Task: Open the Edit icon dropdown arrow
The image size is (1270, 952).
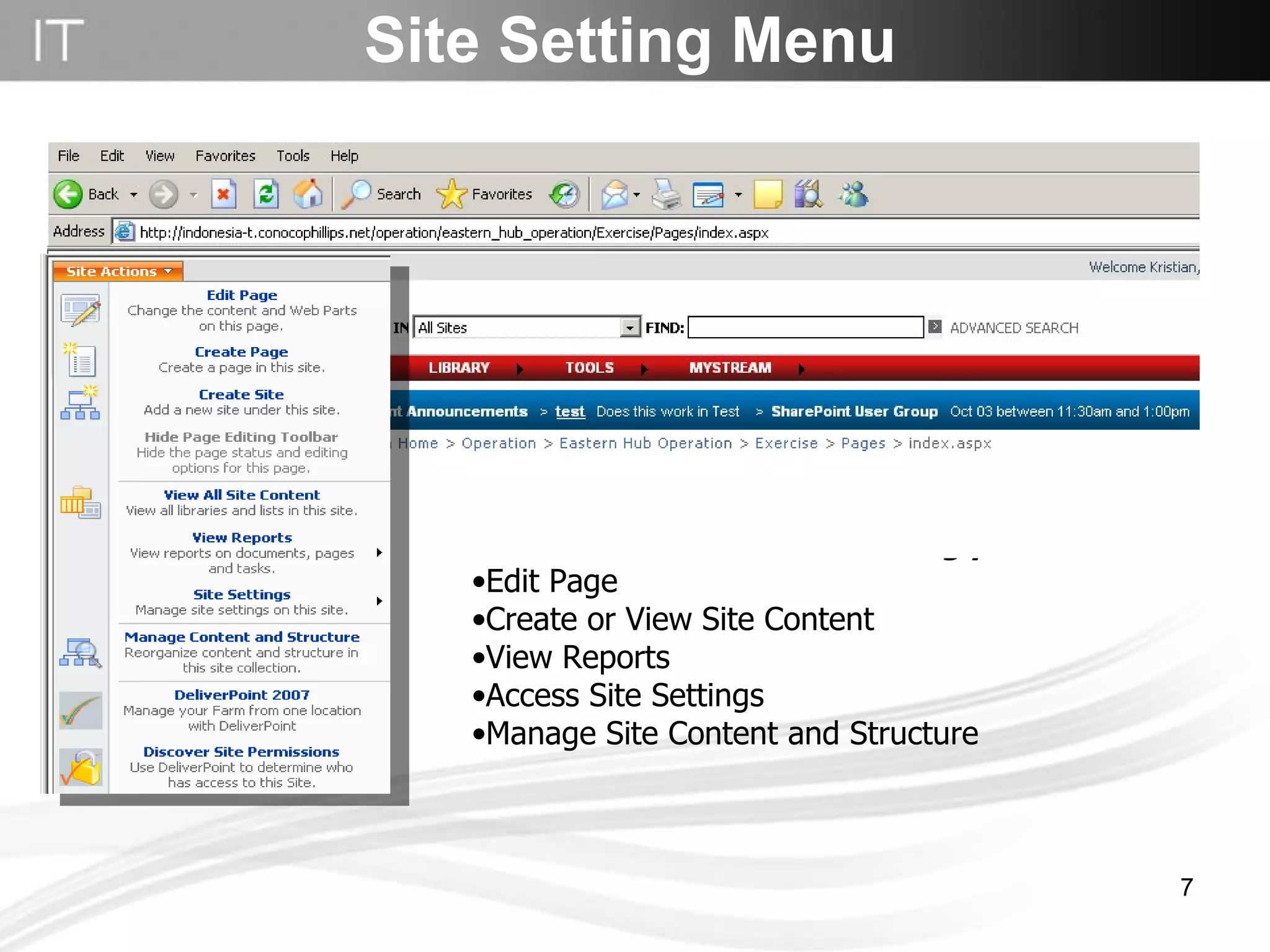Action: click(738, 195)
